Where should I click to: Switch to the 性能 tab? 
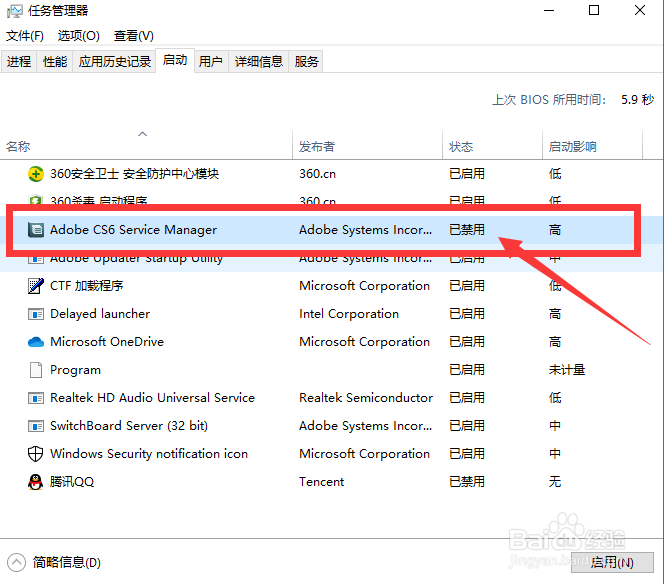click(x=55, y=62)
